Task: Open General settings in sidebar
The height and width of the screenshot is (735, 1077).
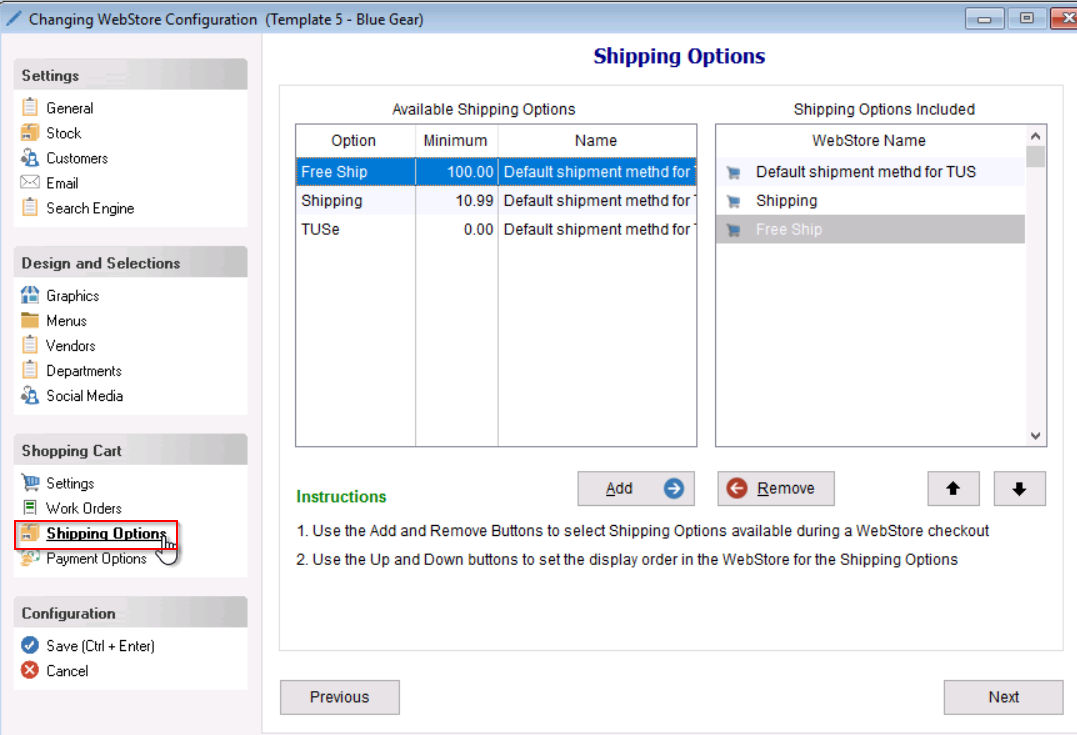Action: click(69, 108)
